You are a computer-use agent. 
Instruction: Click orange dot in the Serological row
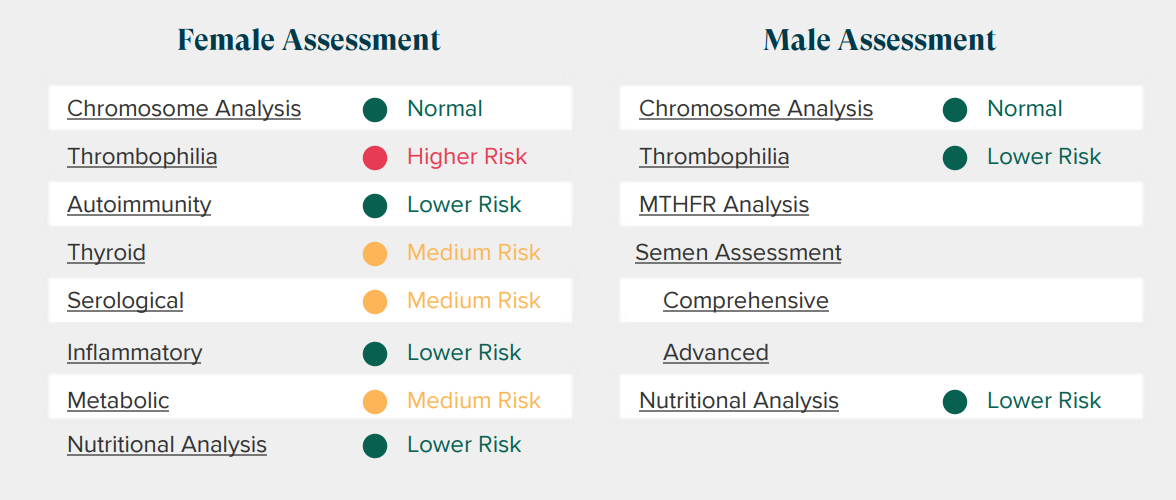pos(375,301)
